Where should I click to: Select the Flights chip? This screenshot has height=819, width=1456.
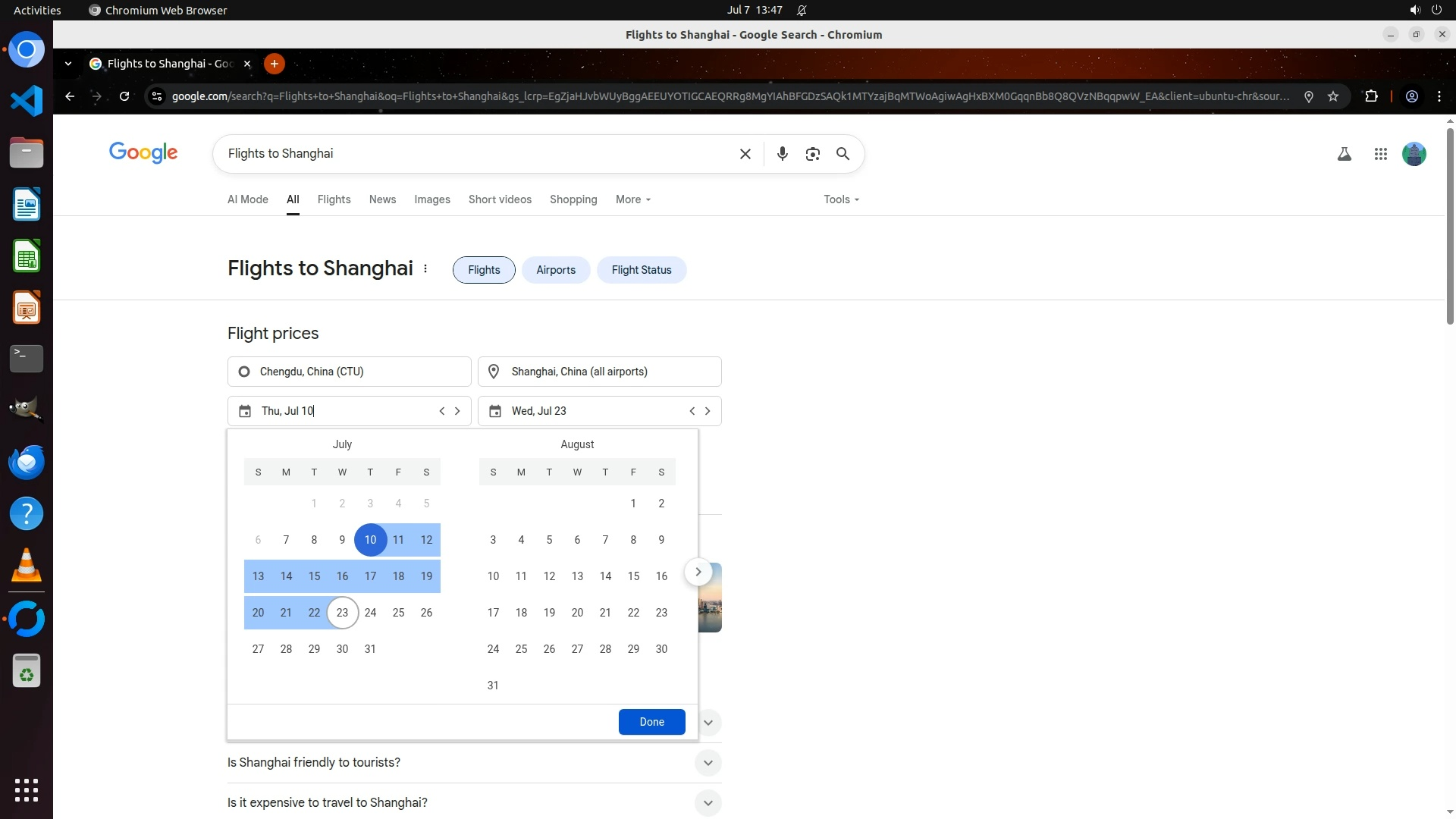[484, 270]
